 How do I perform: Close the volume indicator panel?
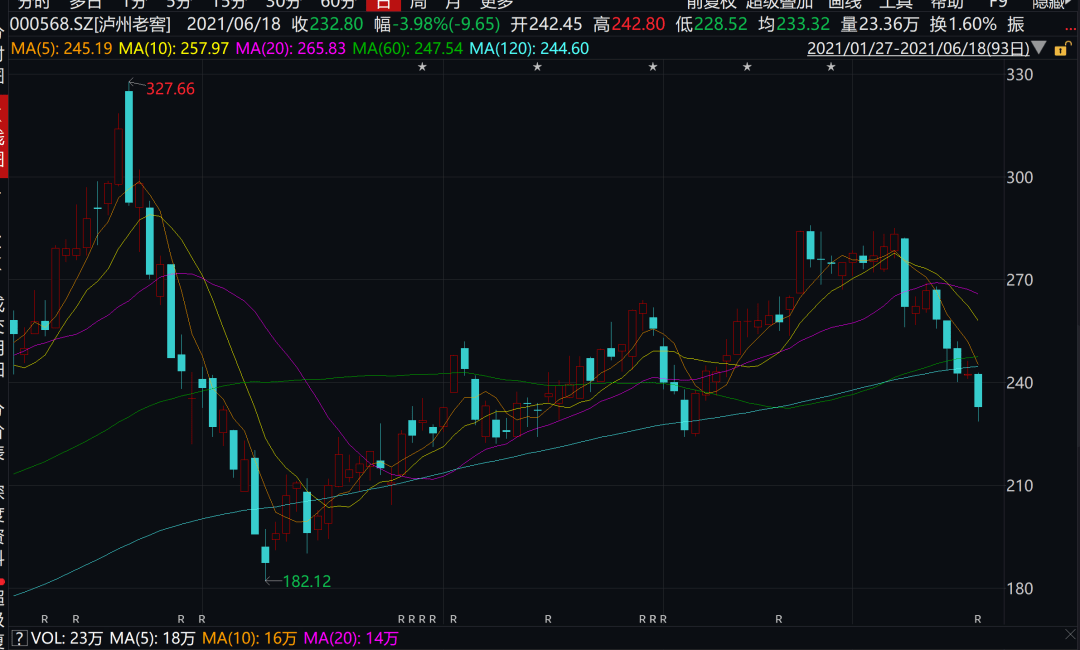(x=1067, y=636)
